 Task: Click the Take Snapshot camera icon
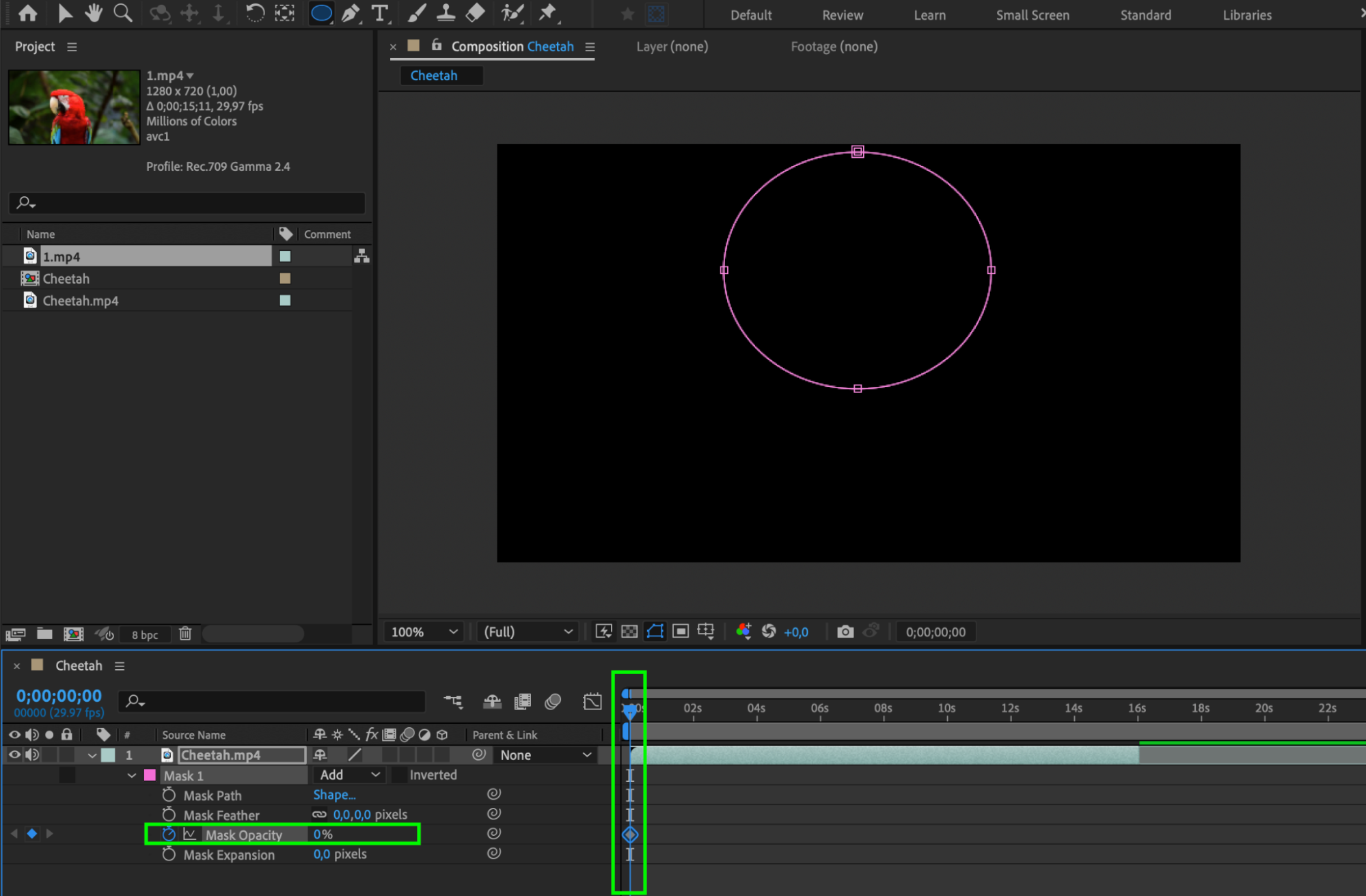point(845,632)
